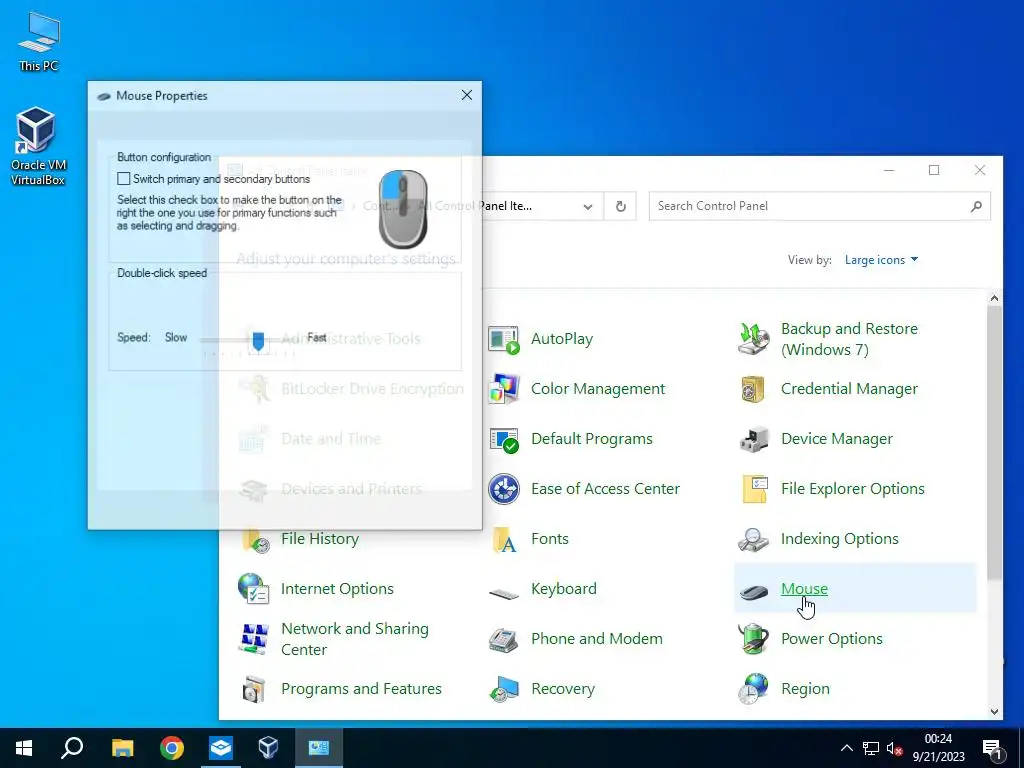Open the notification center icon

(x=992, y=749)
